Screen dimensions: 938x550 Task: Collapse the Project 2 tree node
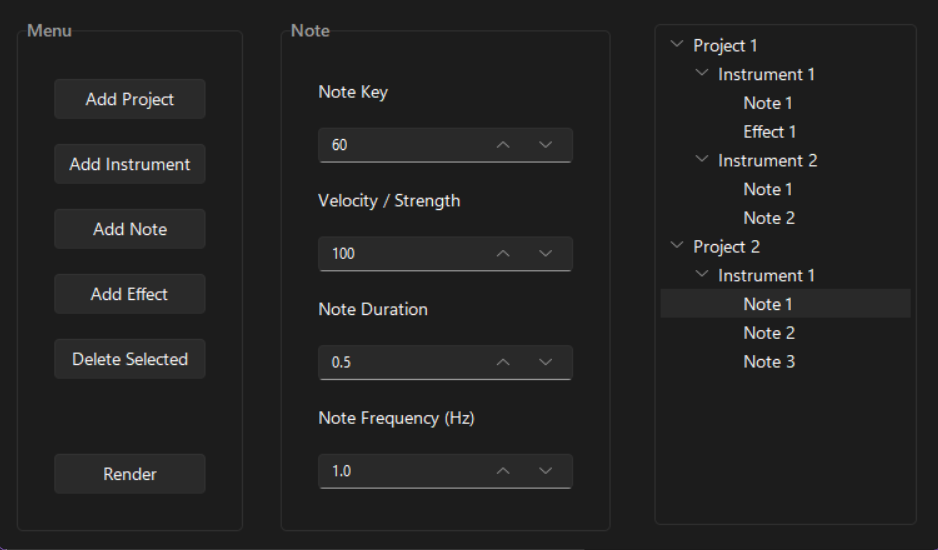pyautogui.click(x=678, y=246)
